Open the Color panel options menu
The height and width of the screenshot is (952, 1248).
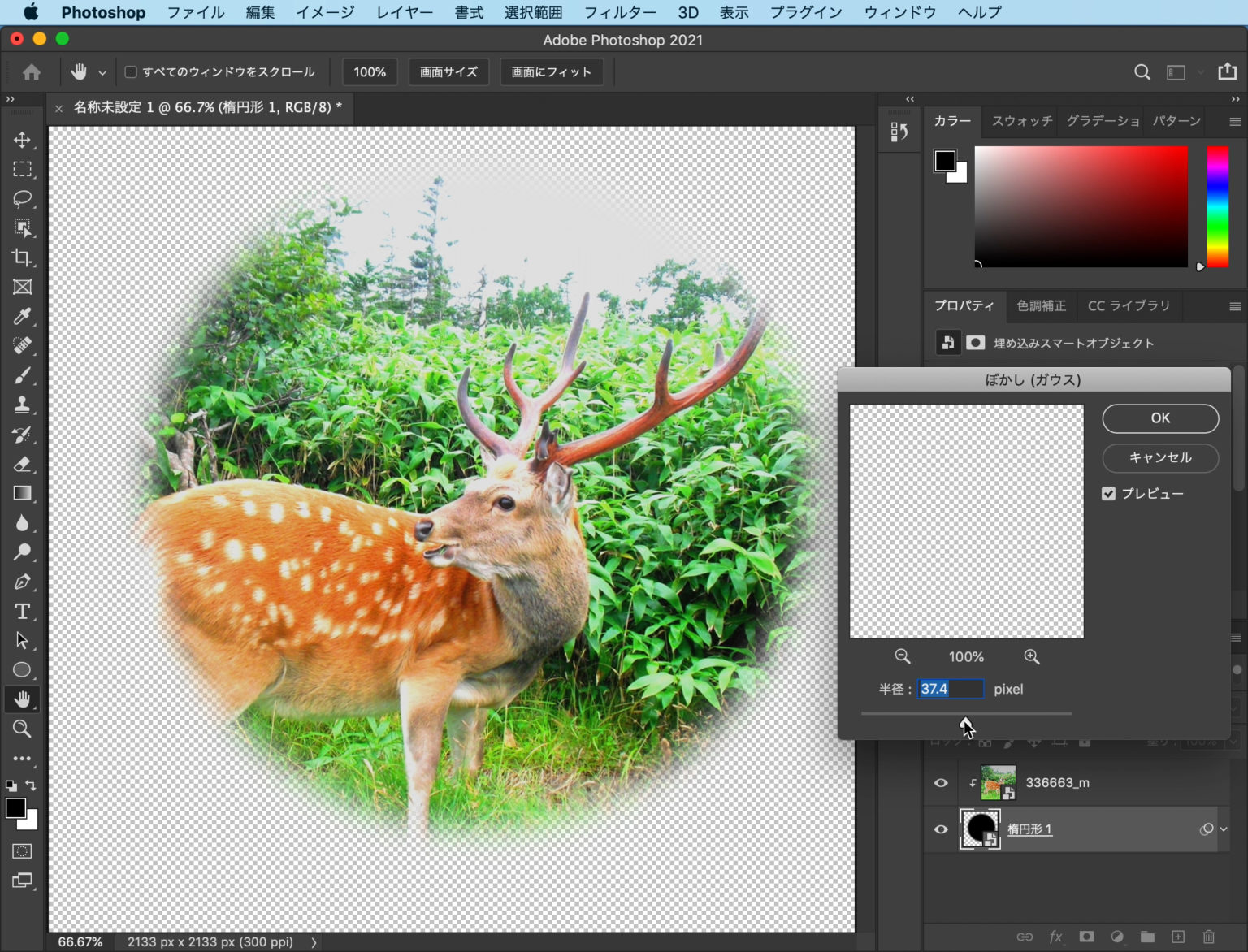1235,122
